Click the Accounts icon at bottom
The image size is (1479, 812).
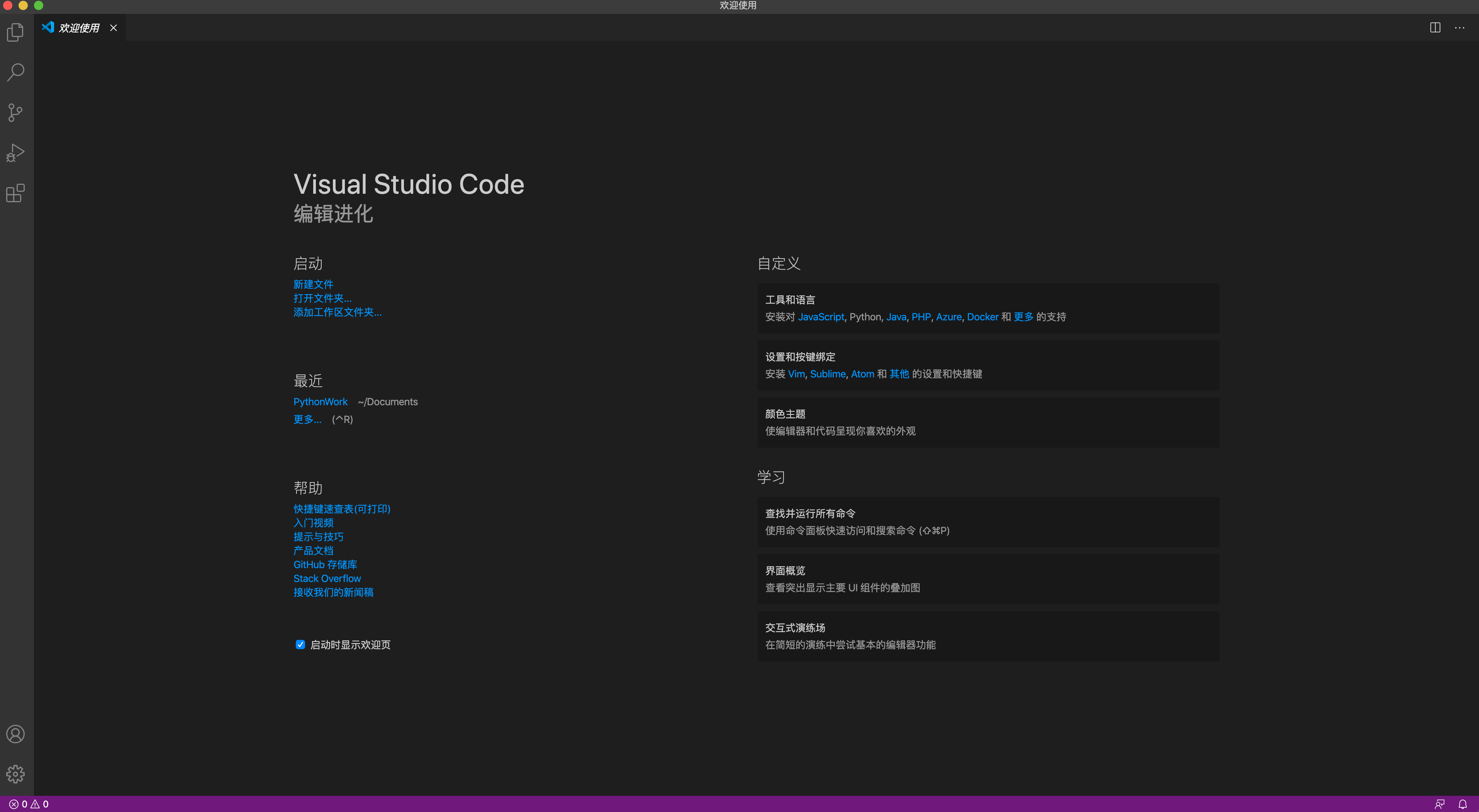click(x=16, y=734)
